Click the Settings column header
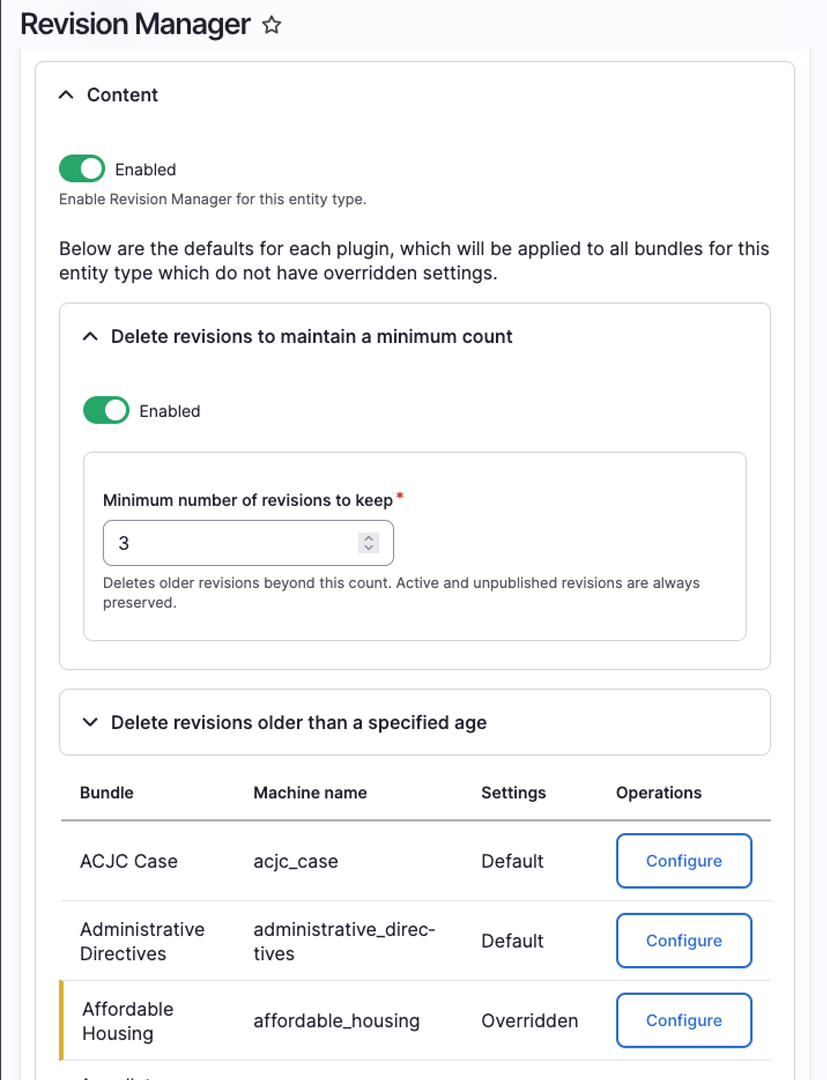827x1080 pixels. click(513, 793)
